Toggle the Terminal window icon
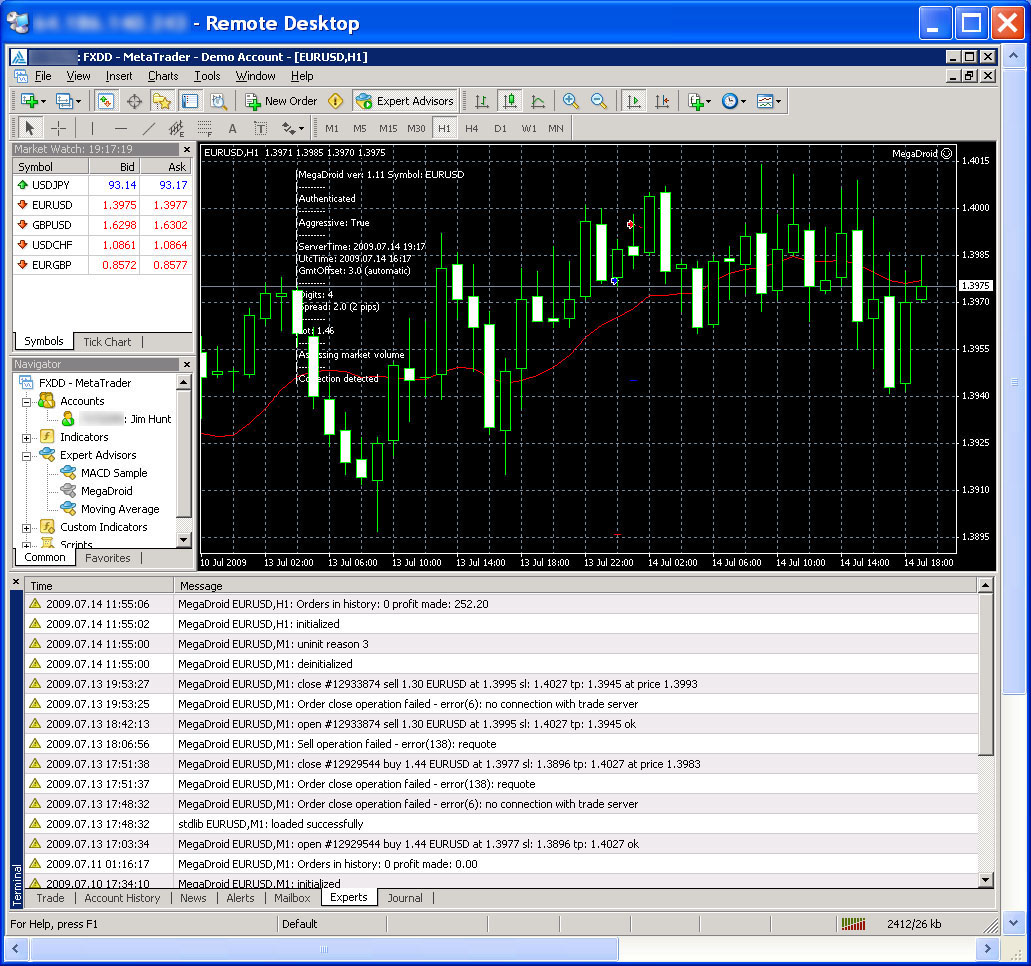Viewport: 1031px width, 966px height. [190, 101]
